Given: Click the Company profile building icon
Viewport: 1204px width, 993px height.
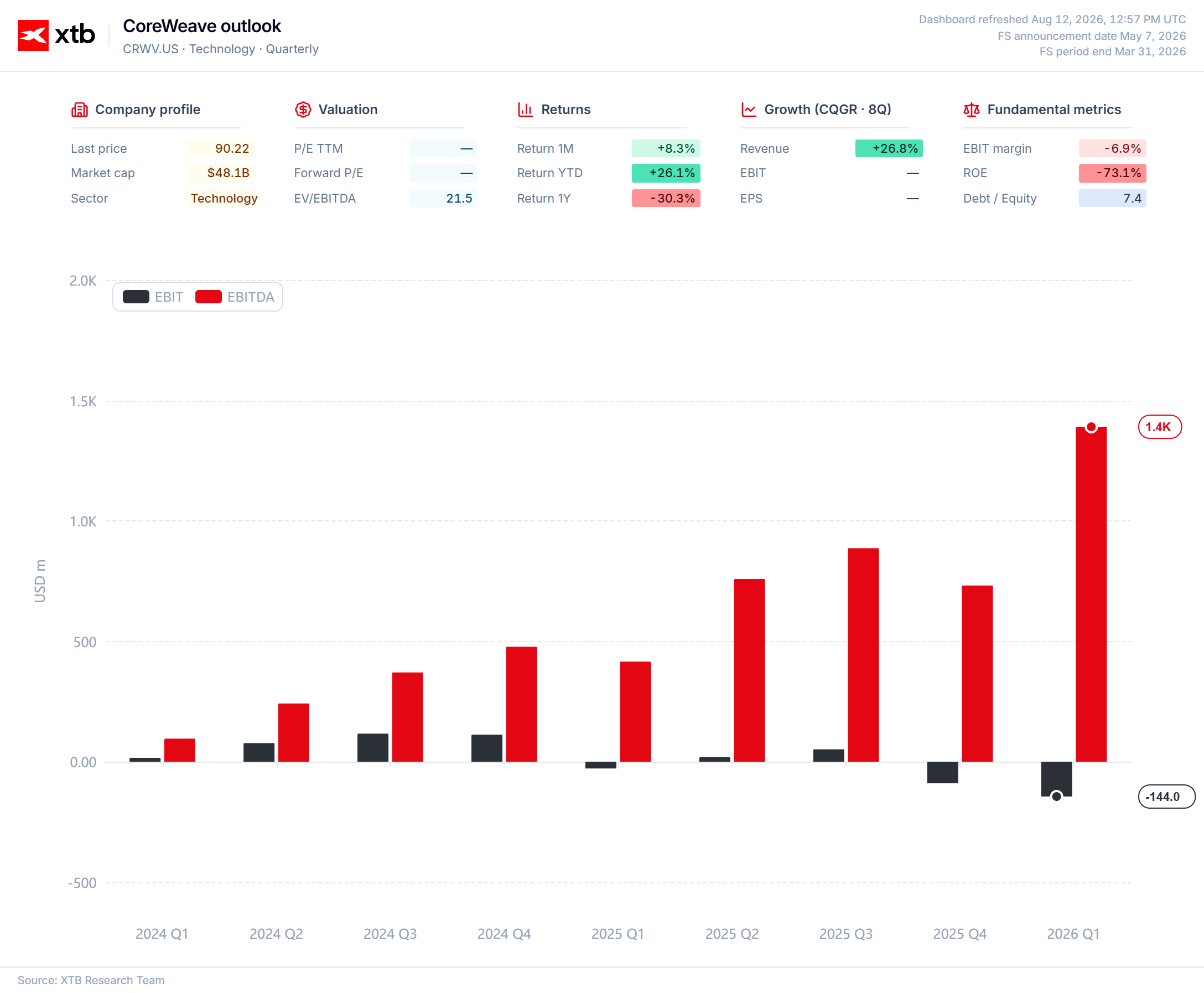Looking at the screenshot, I should 80,109.
